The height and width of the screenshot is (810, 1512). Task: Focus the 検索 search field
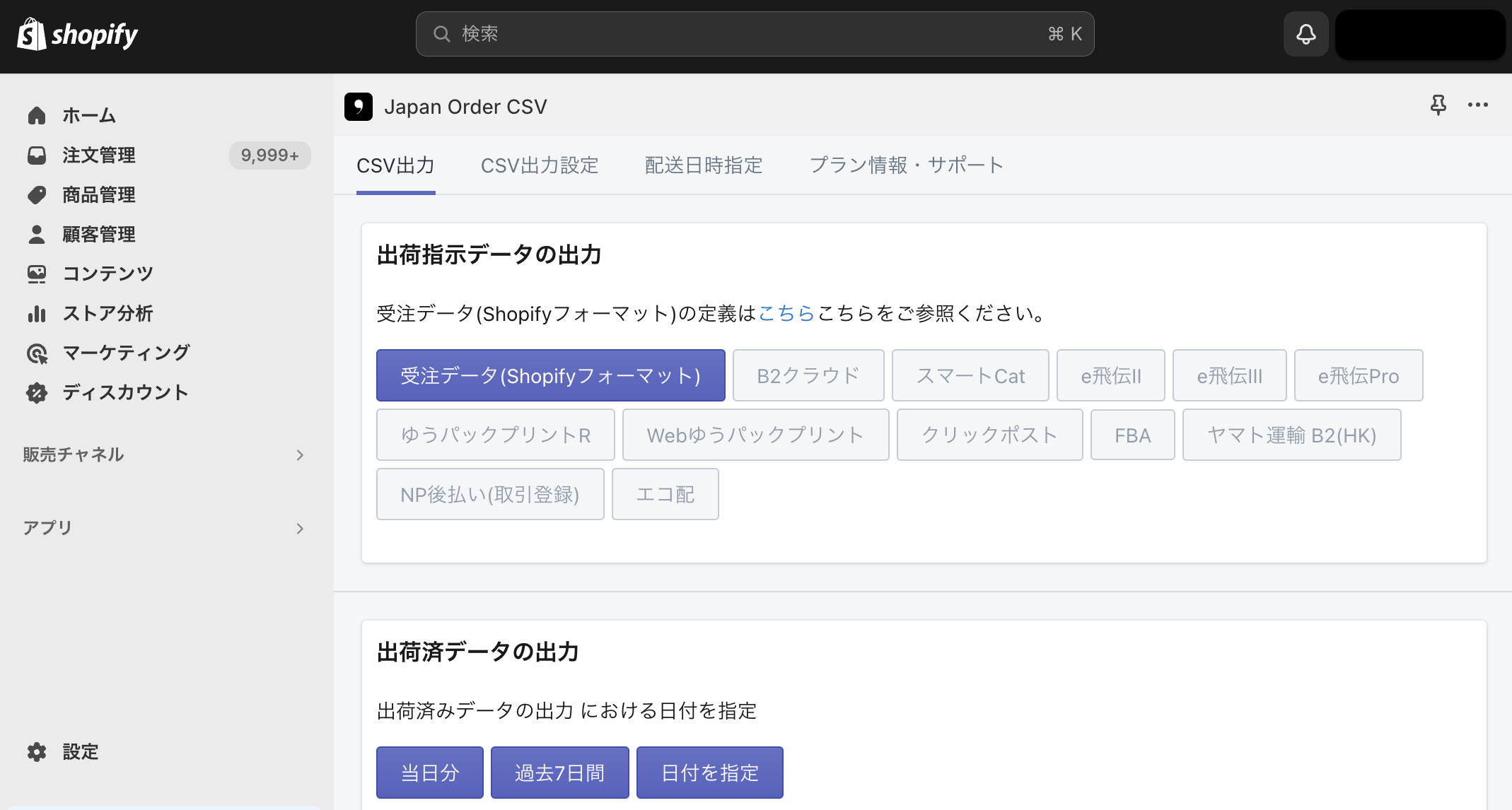[x=755, y=34]
